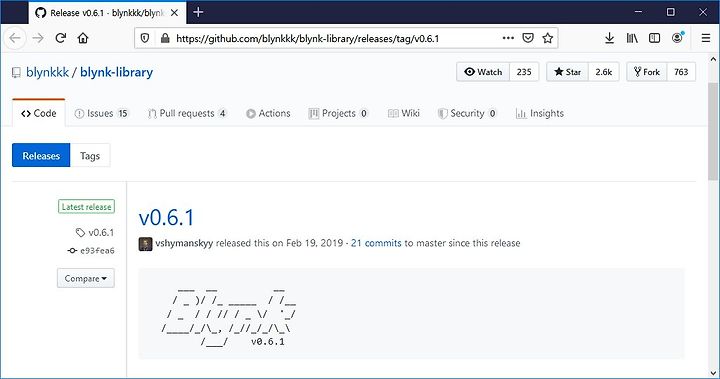This screenshot has width=720, height=379.
Task: Open the Projects tab
Action: click(x=338, y=113)
